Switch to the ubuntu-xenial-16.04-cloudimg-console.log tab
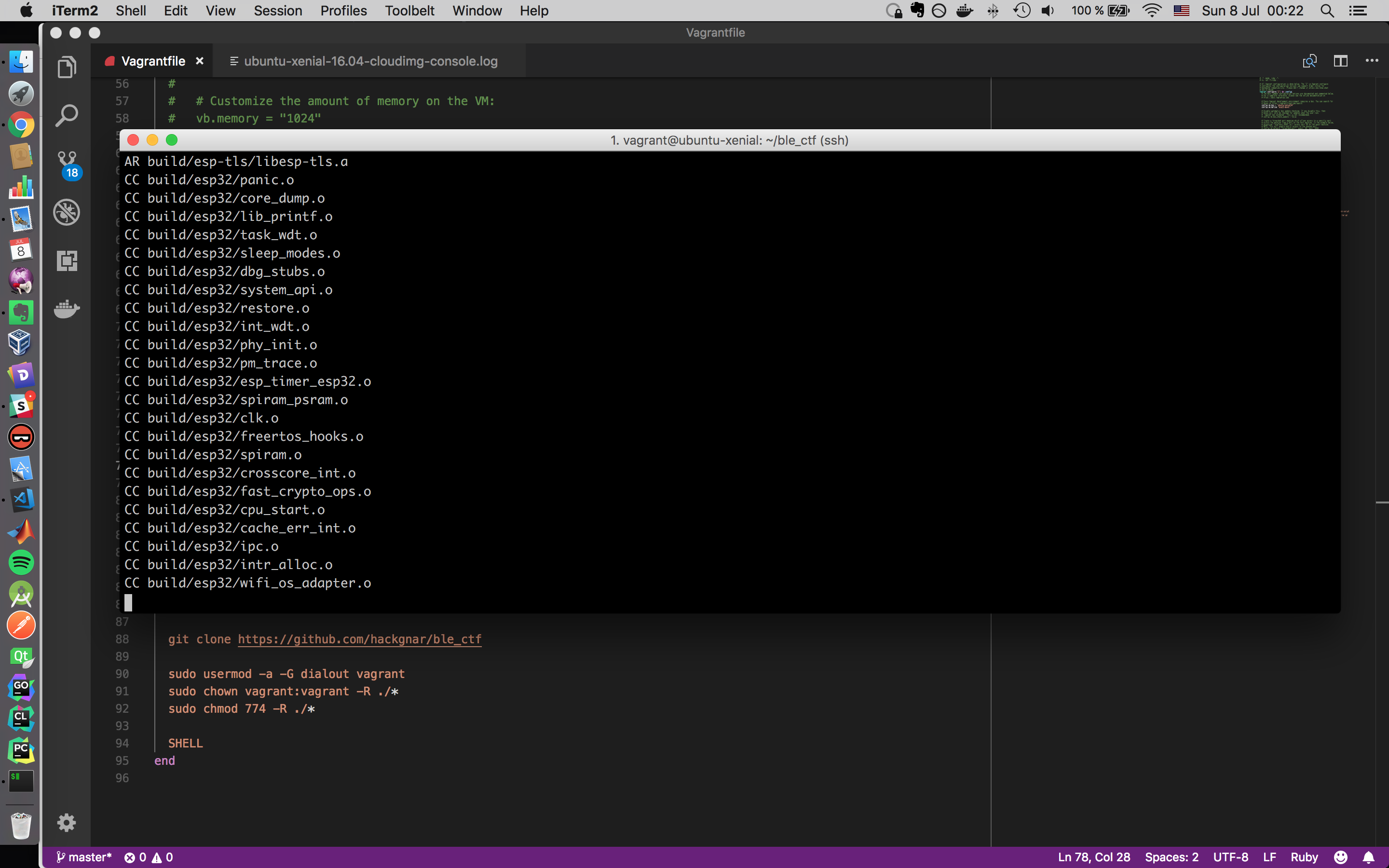Viewport: 1389px width, 868px height. click(x=370, y=61)
